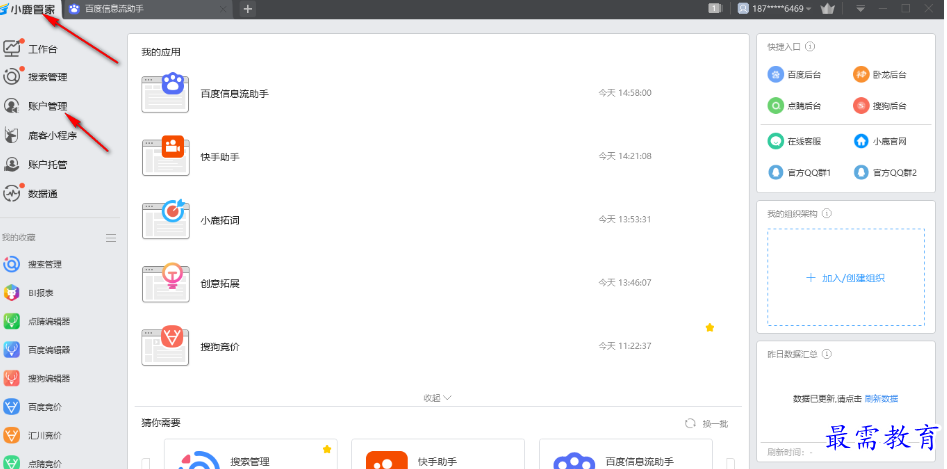This screenshot has width=947, height=469.
Task: Open 百度后台 quick link
Action: point(794,75)
